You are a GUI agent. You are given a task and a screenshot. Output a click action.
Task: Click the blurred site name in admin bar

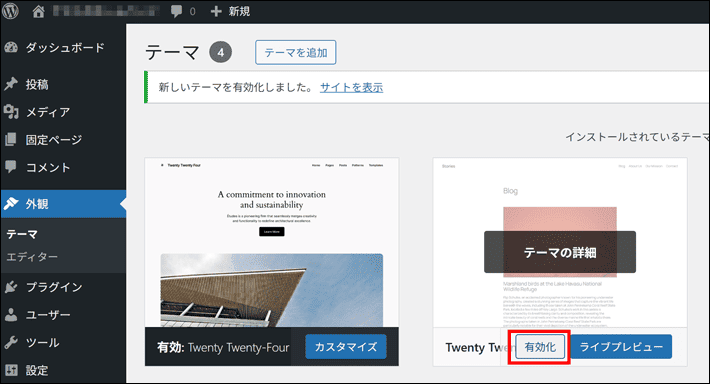coord(106,11)
